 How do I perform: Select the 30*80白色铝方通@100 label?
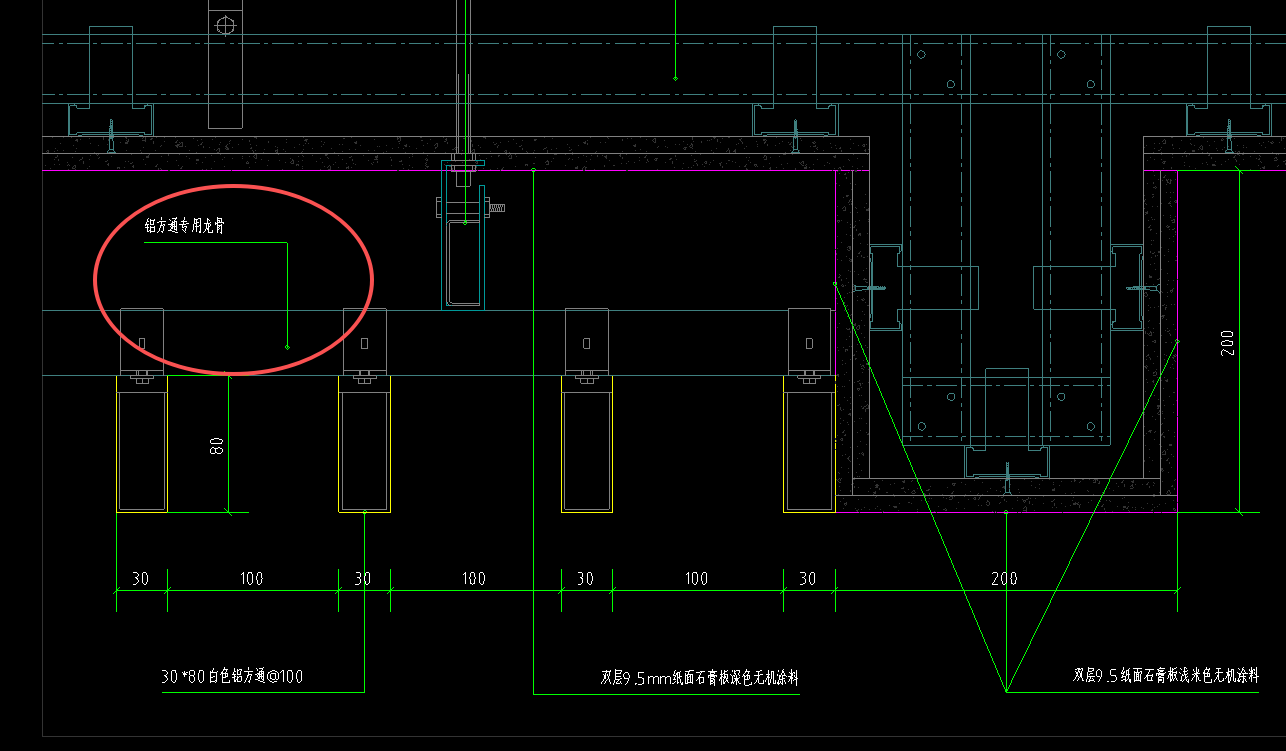232,677
